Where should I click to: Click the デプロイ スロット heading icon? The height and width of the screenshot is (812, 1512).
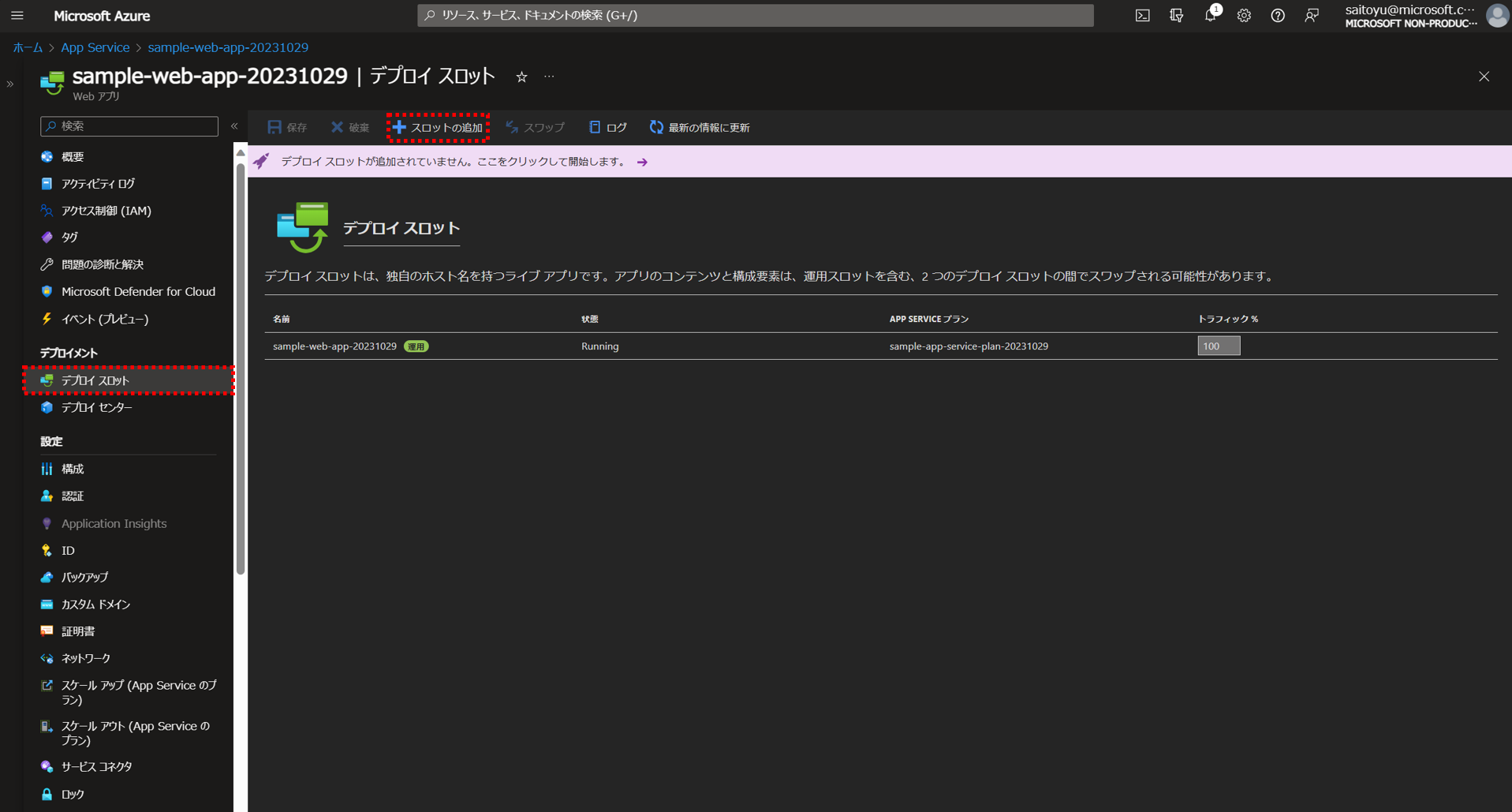pos(302,227)
